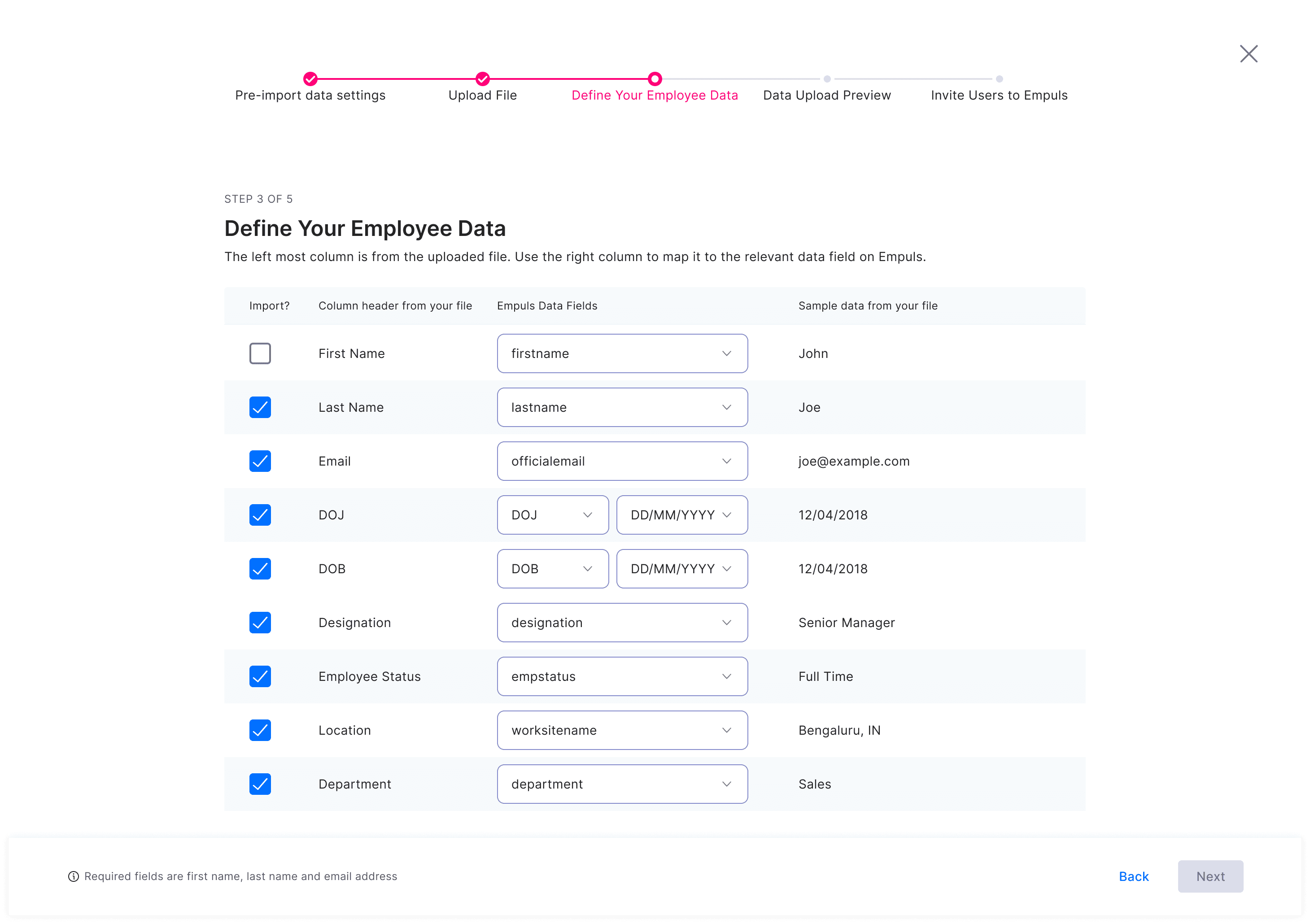Select the Define Your Employee Data step label
Screen dimensions: 1310x924
coord(655,95)
